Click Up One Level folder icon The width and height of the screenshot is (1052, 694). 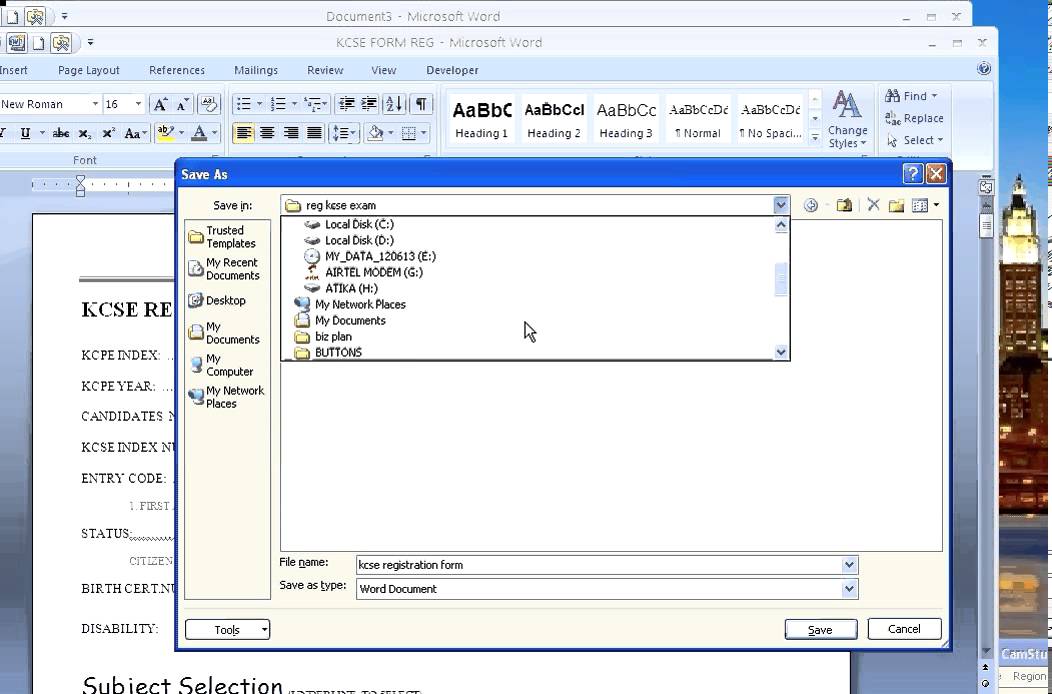tap(844, 205)
